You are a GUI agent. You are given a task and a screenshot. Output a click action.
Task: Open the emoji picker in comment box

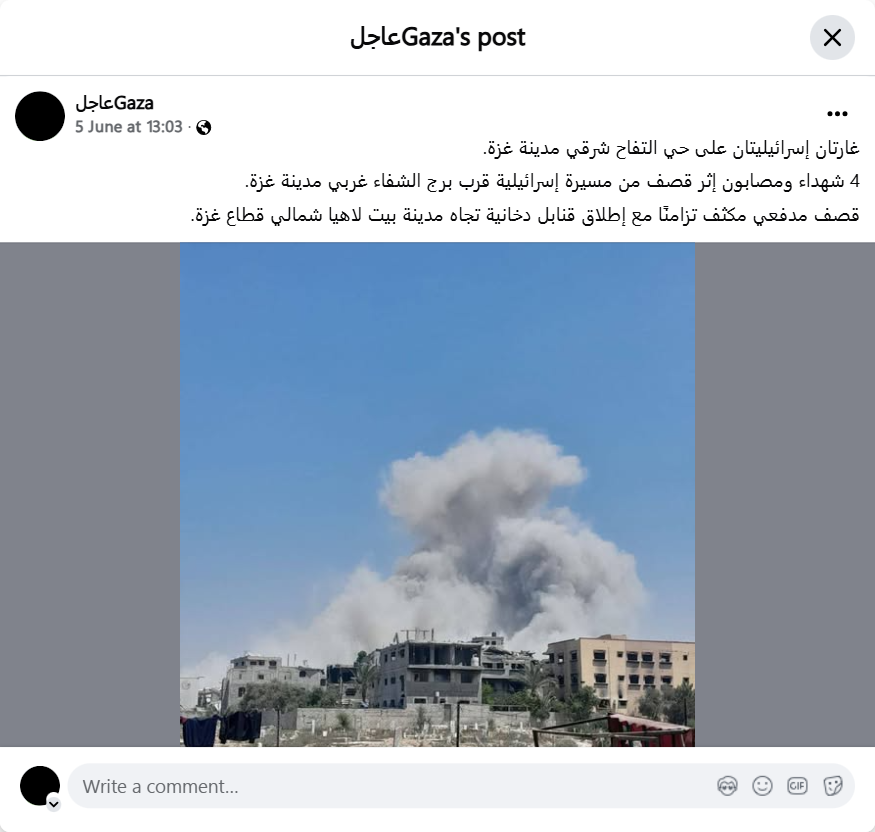click(x=762, y=786)
